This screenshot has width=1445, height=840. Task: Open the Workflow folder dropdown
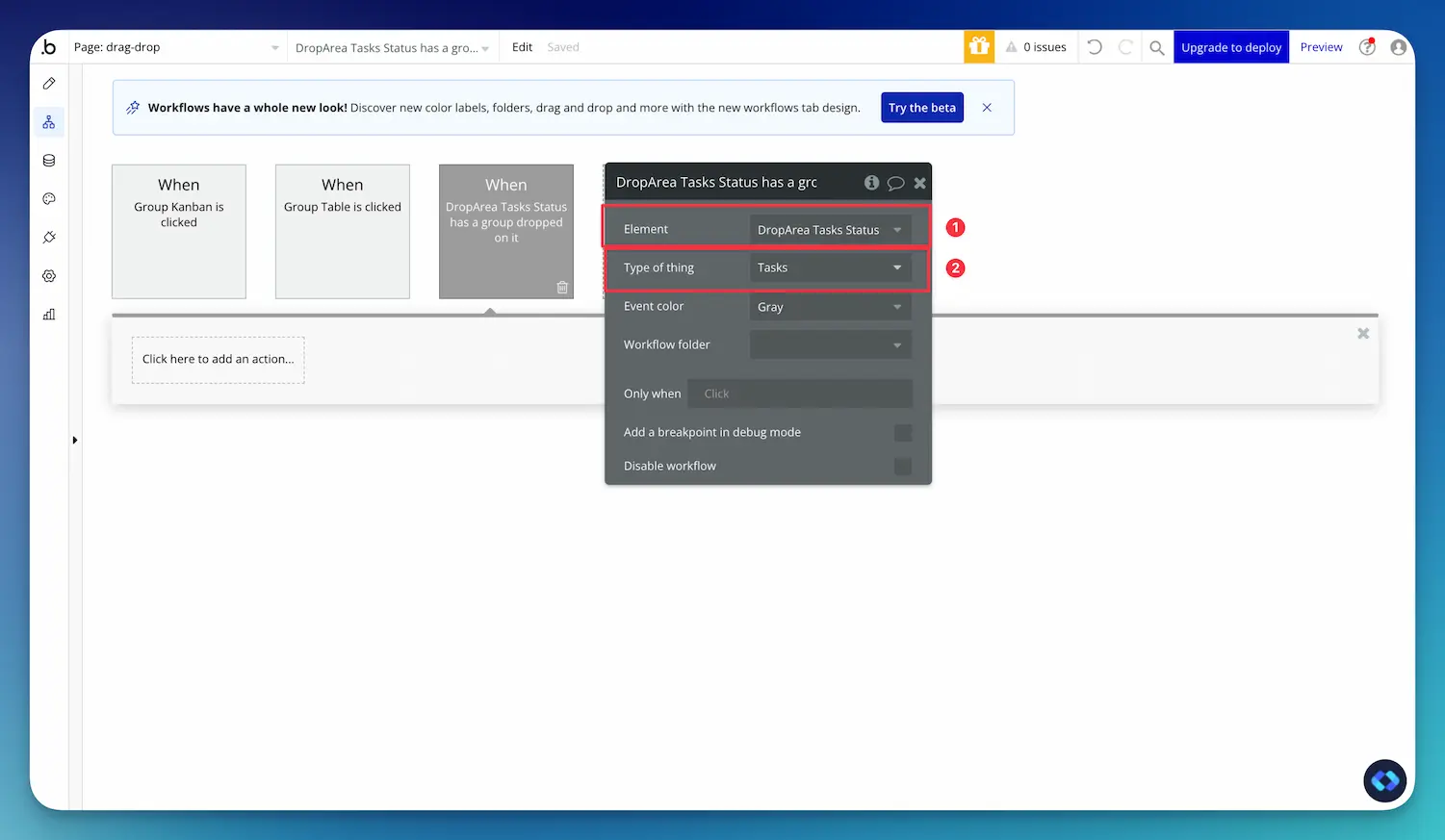click(830, 344)
